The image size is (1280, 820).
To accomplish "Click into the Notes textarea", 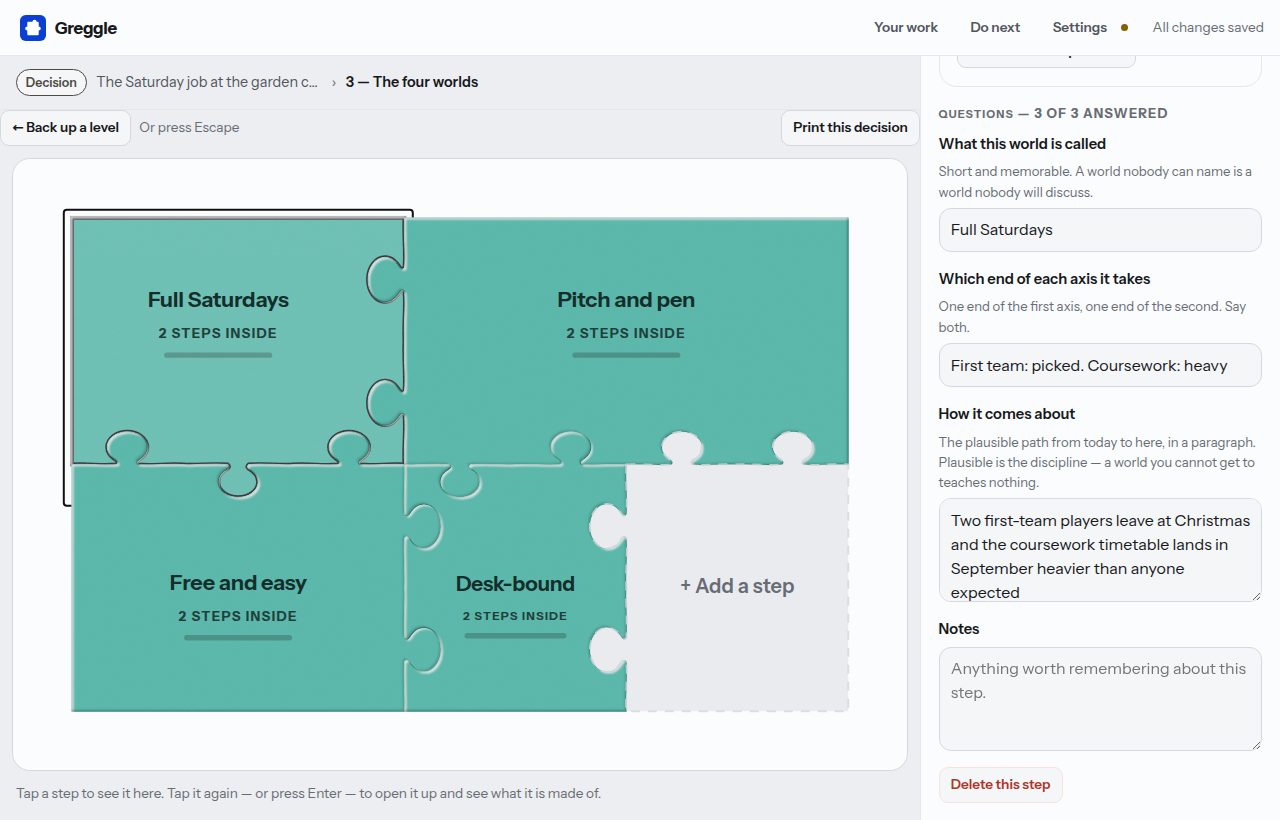I will (1100, 699).
